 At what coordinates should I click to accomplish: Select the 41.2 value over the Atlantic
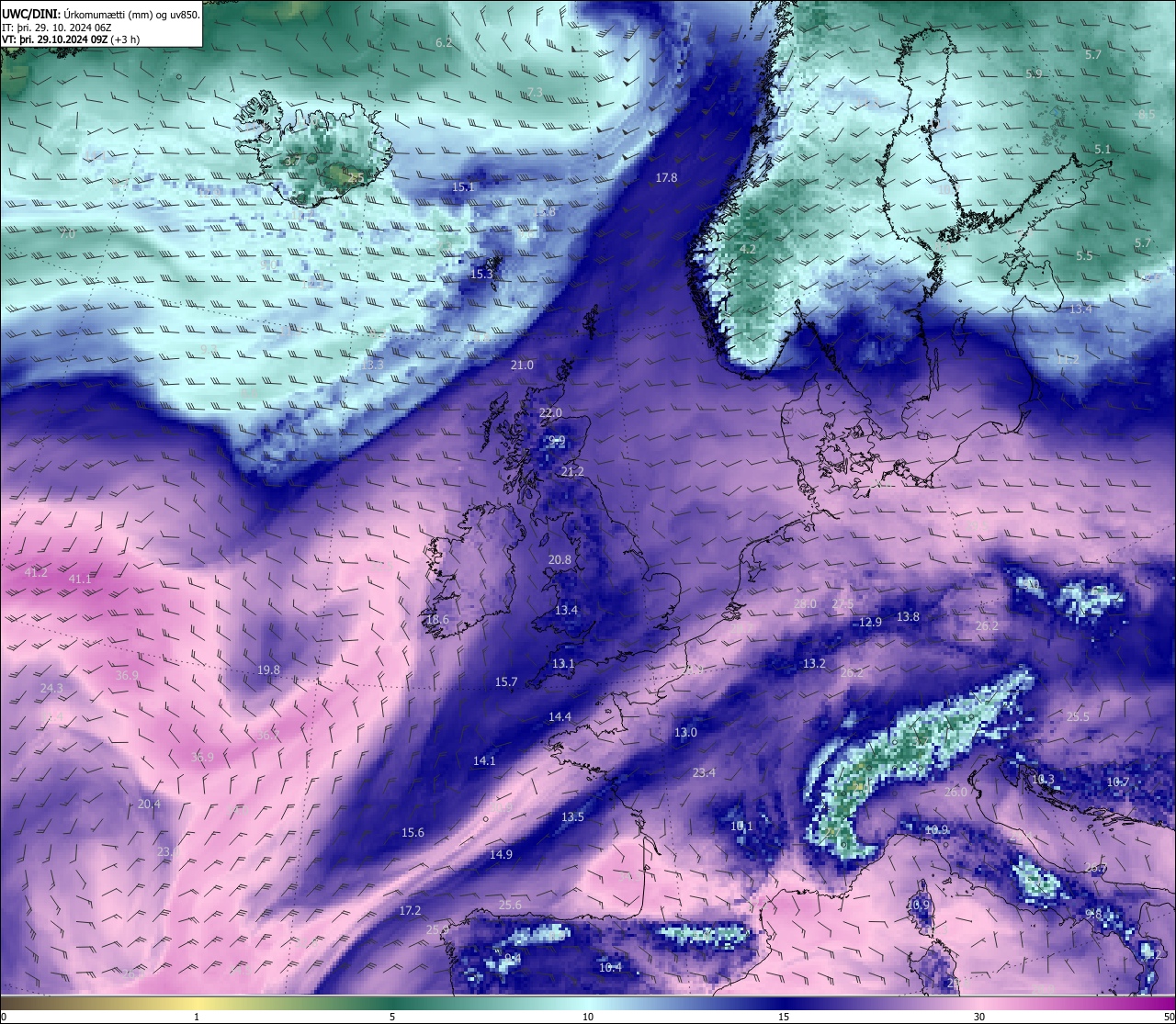pyautogui.click(x=36, y=572)
